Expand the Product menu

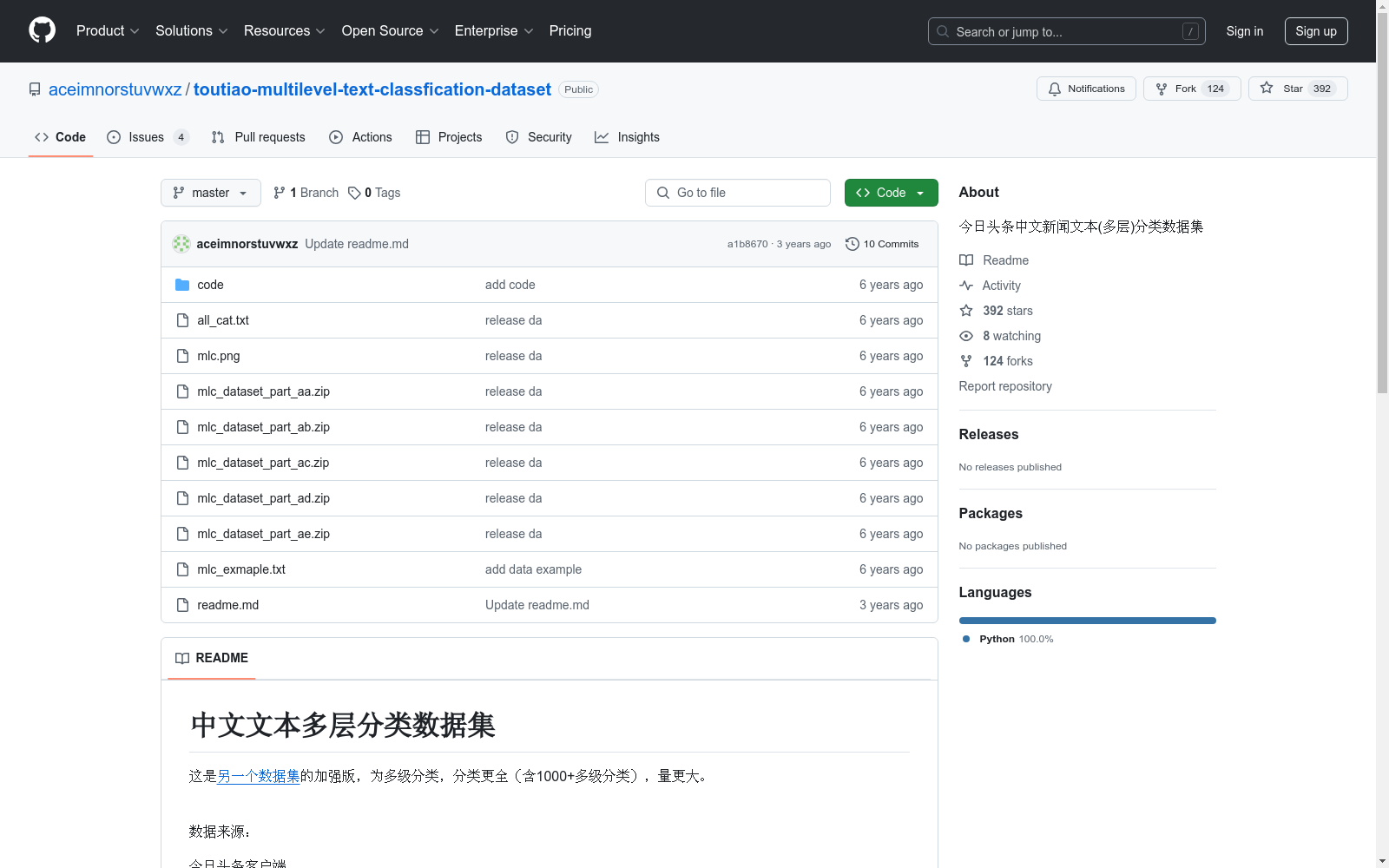[108, 30]
